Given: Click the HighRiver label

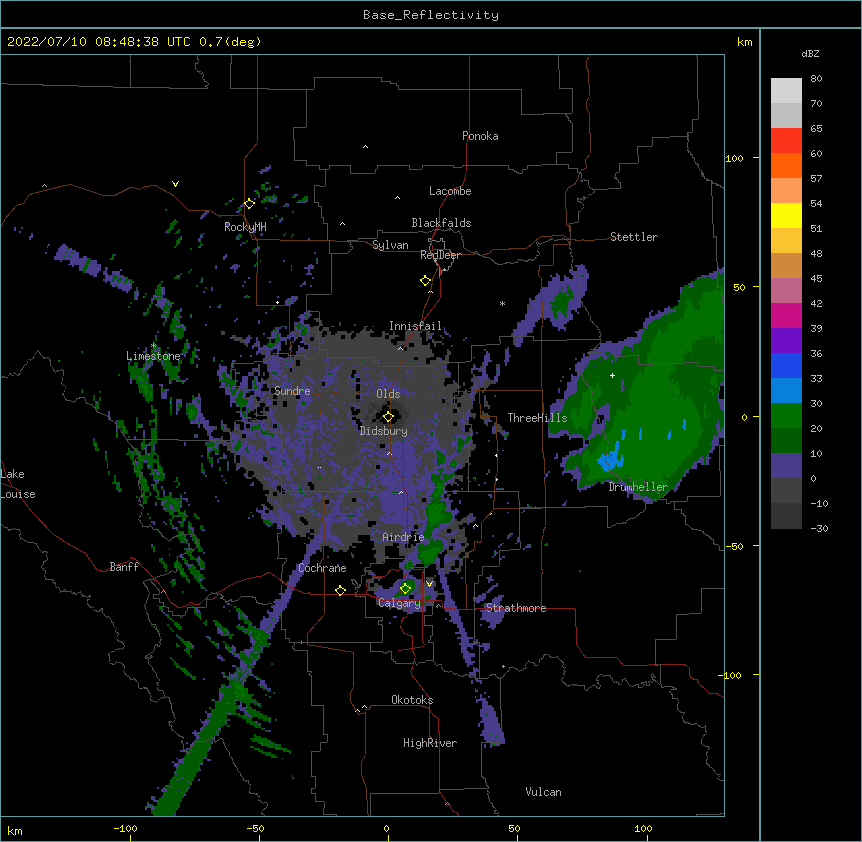Looking at the screenshot, I should point(430,743).
